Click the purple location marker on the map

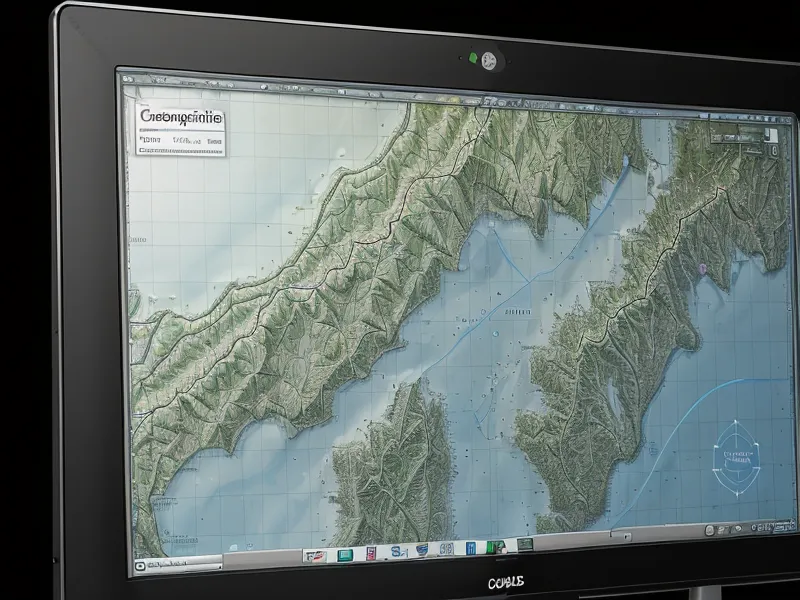click(x=702, y=268)
